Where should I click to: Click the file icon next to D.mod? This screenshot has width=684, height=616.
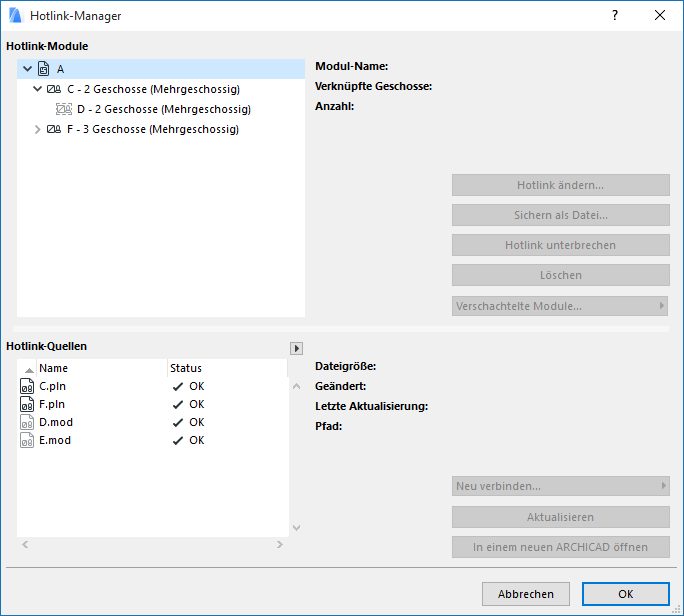pos(27,422)
